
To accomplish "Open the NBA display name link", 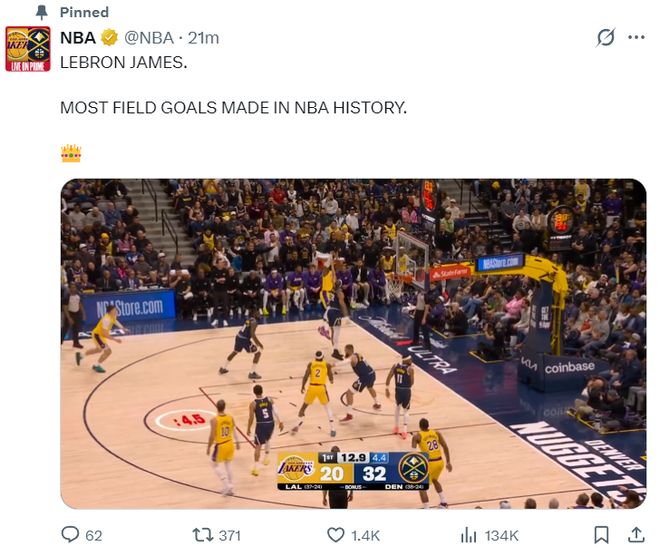I will point(78,38).
